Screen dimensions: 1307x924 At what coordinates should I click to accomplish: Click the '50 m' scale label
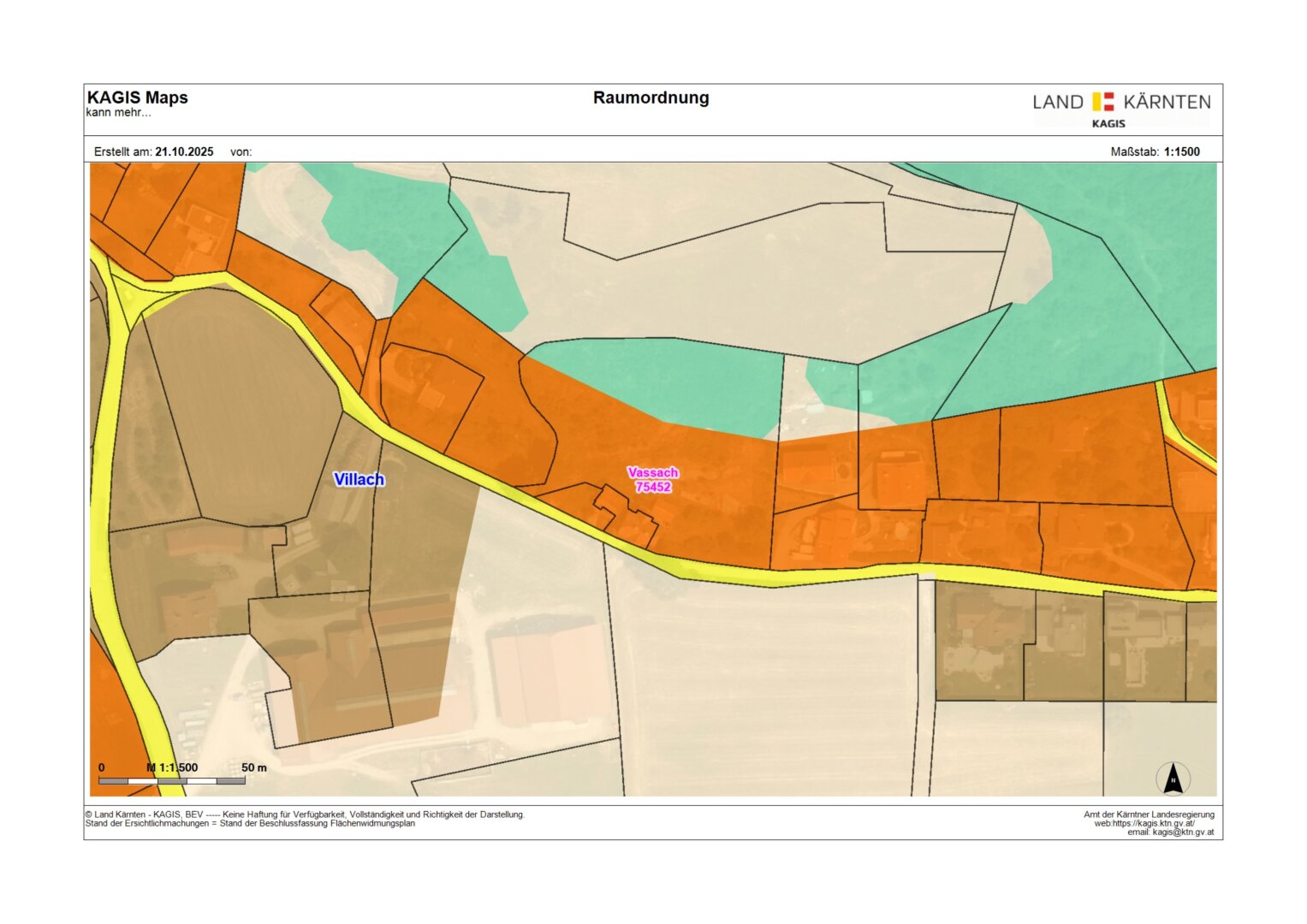[254, 767]
